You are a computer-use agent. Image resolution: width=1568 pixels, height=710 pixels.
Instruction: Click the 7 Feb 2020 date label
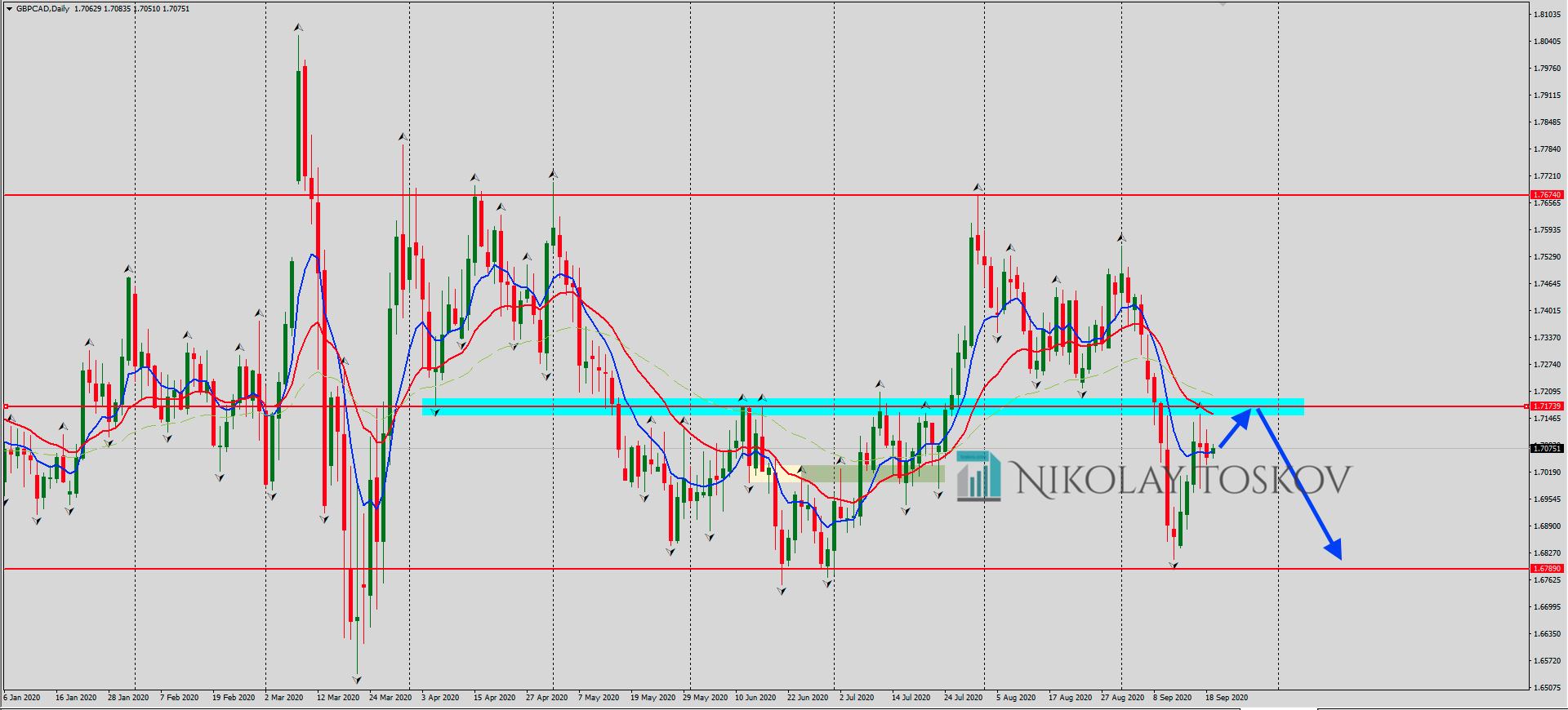[x=180, y=698]
